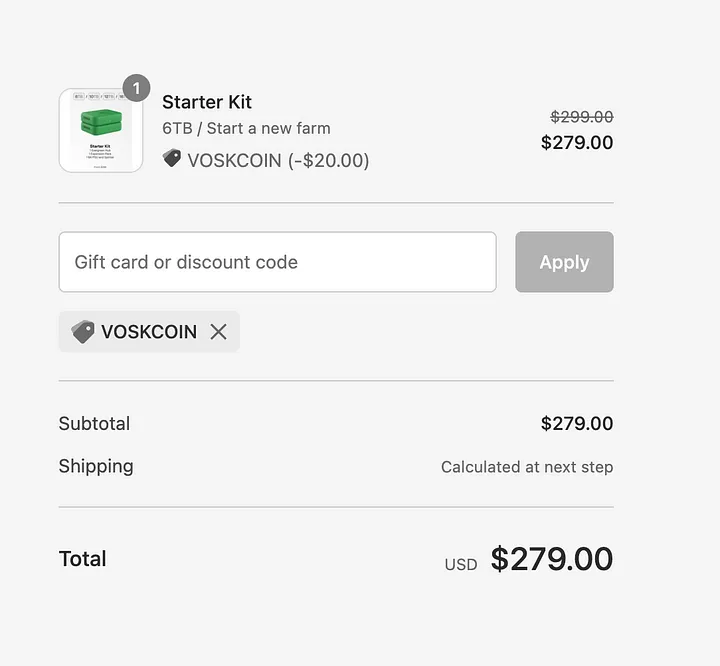The image size is (720, 666).
Task: Click the Total label
Action: coord(82,559)
